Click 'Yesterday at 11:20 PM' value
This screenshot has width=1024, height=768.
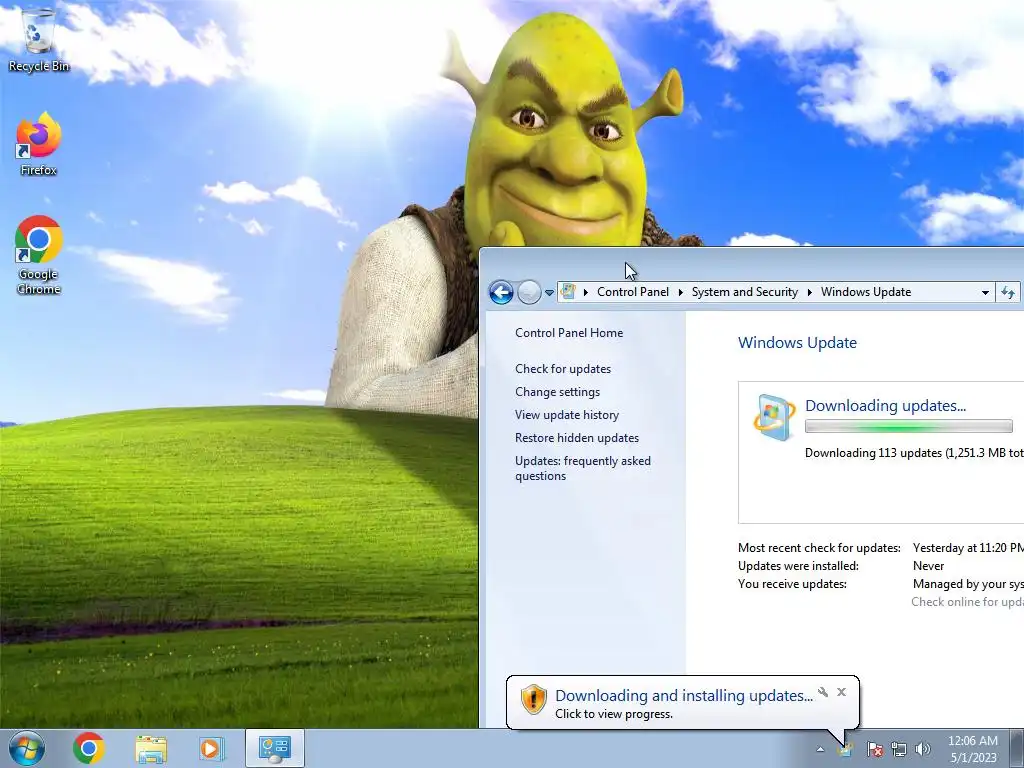pos(968,548)
